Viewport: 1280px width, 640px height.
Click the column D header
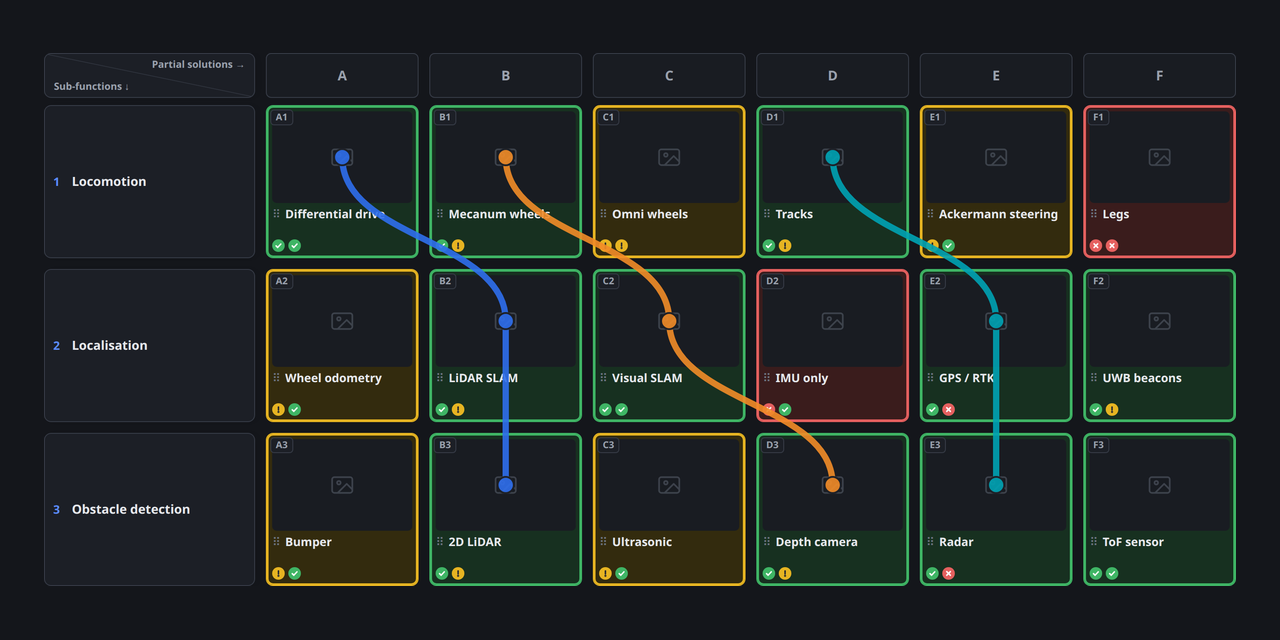832,76
